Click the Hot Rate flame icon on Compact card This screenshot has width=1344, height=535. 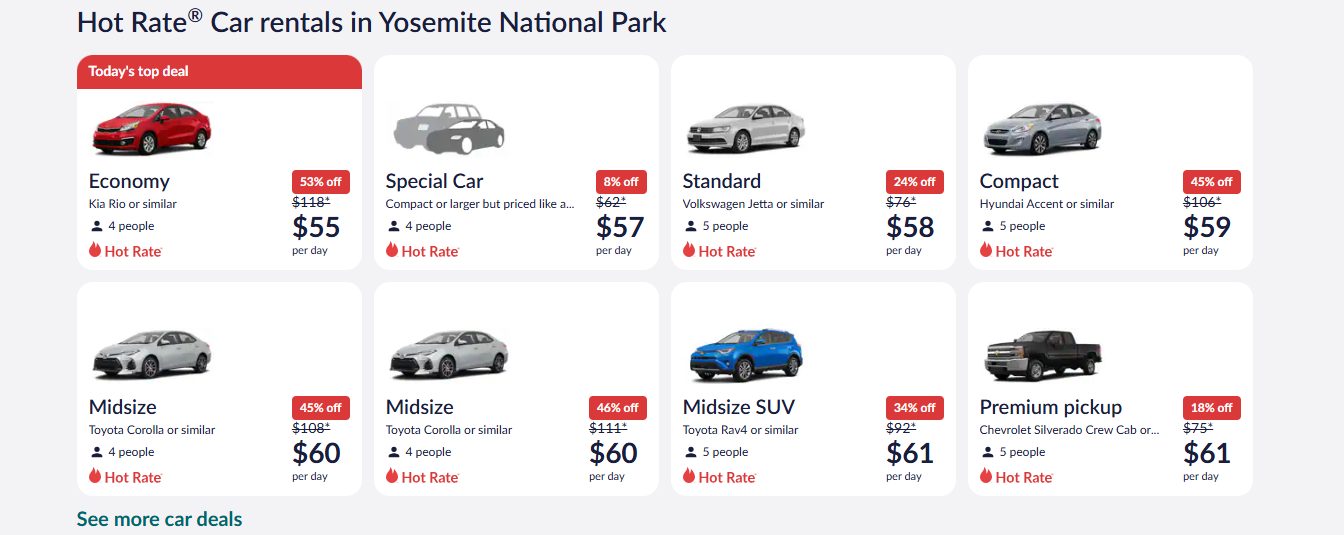[986, 250]
